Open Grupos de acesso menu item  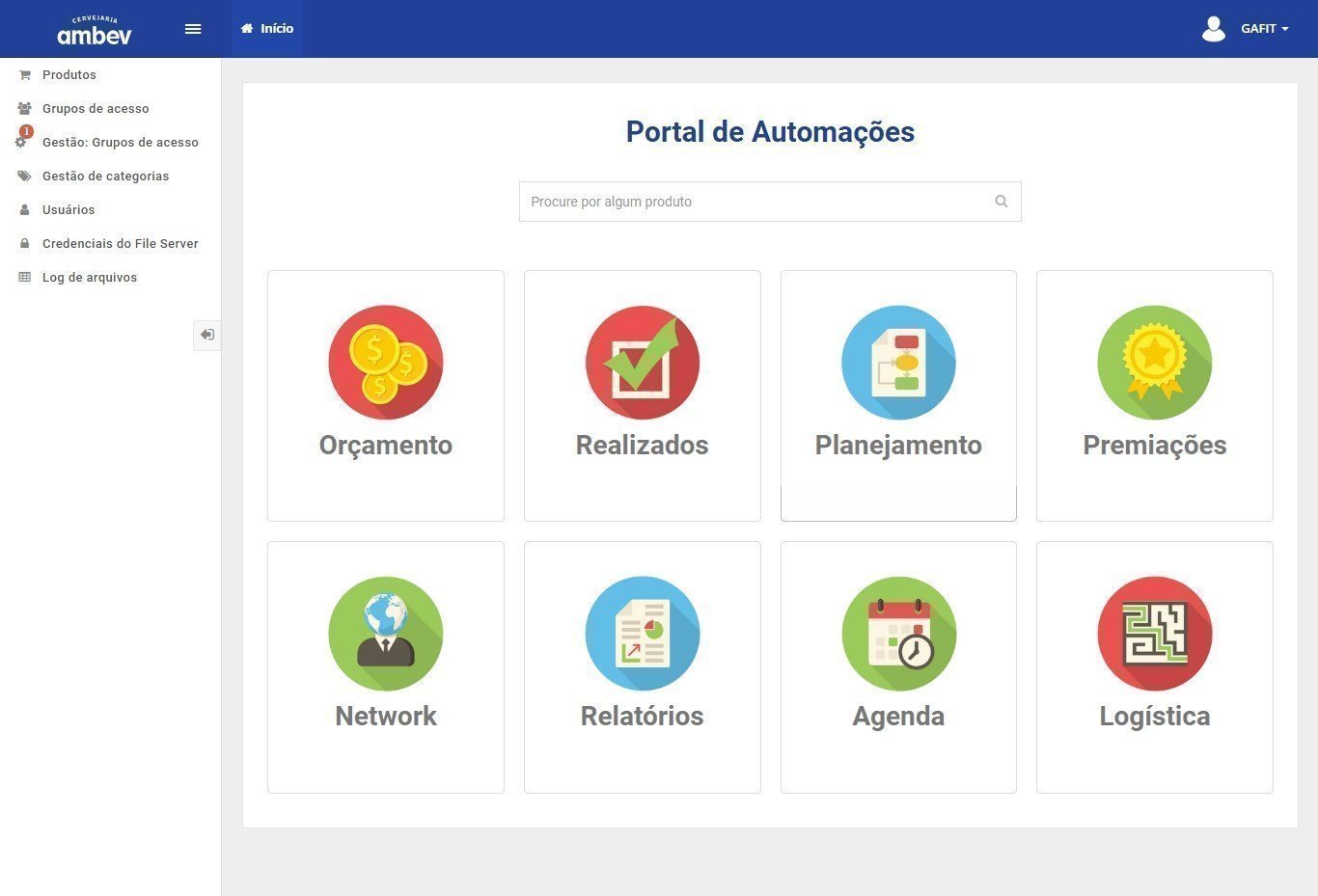point(96,109)
